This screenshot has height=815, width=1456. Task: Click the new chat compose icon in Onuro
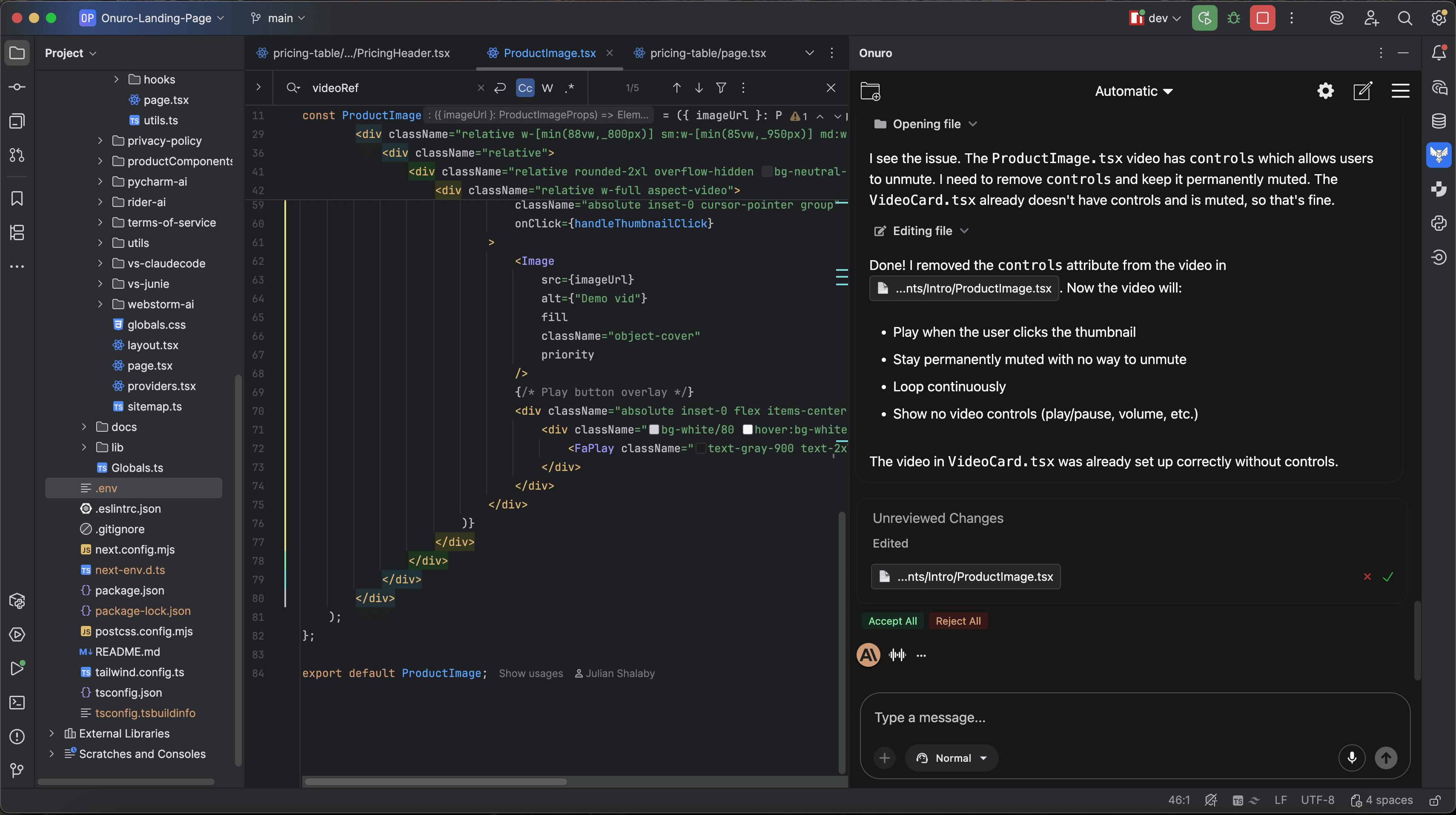1362,90
